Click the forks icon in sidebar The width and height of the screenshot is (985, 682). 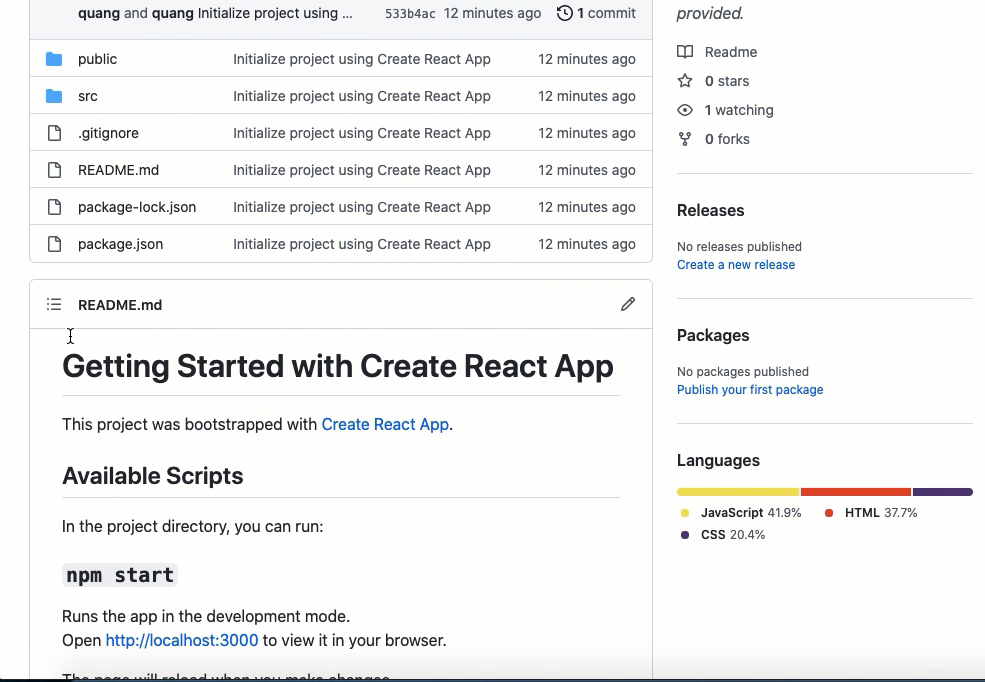[x=685, y=139]
